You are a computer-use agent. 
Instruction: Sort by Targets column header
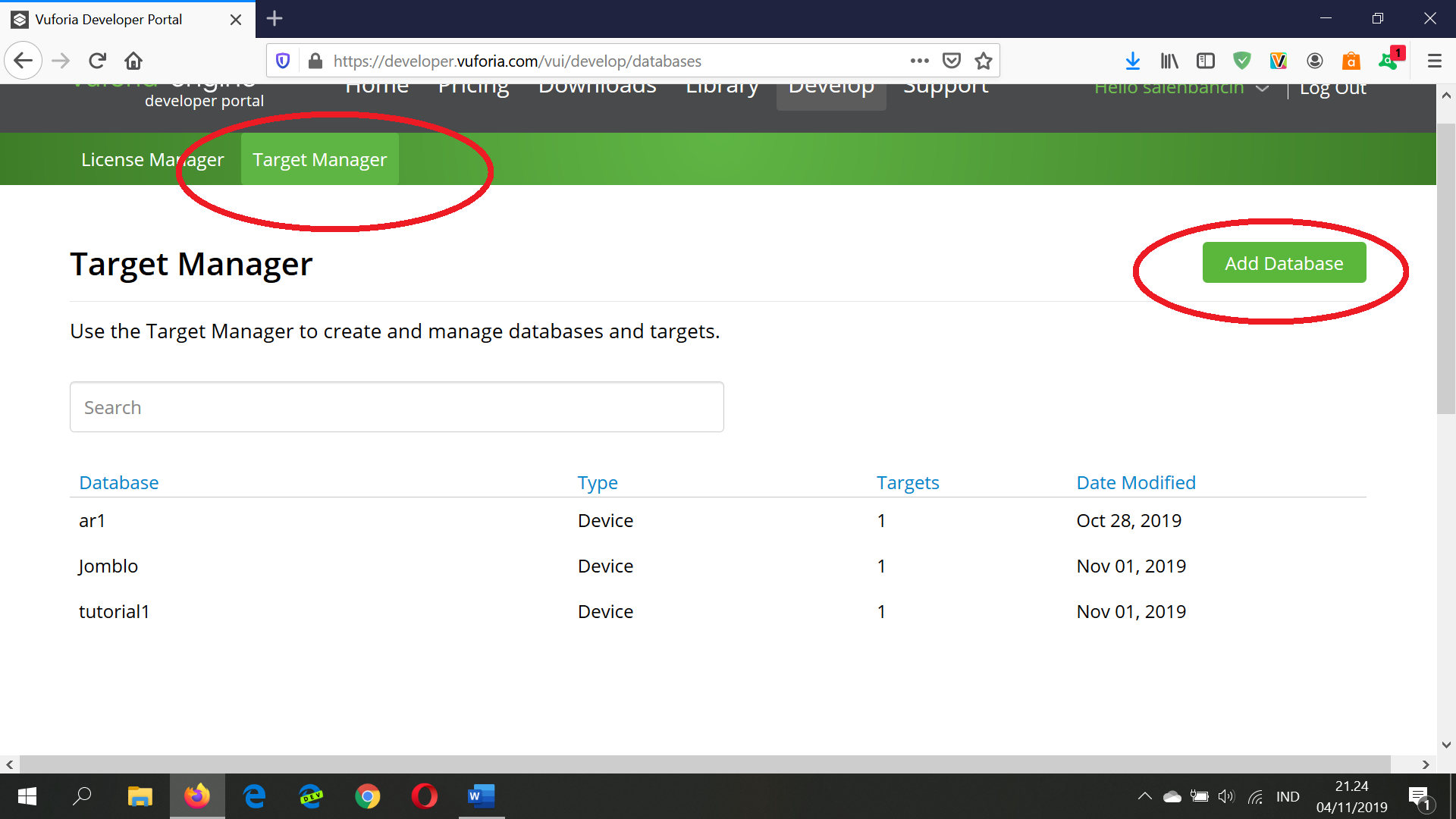pyautogui.click(x=908, y=482)
